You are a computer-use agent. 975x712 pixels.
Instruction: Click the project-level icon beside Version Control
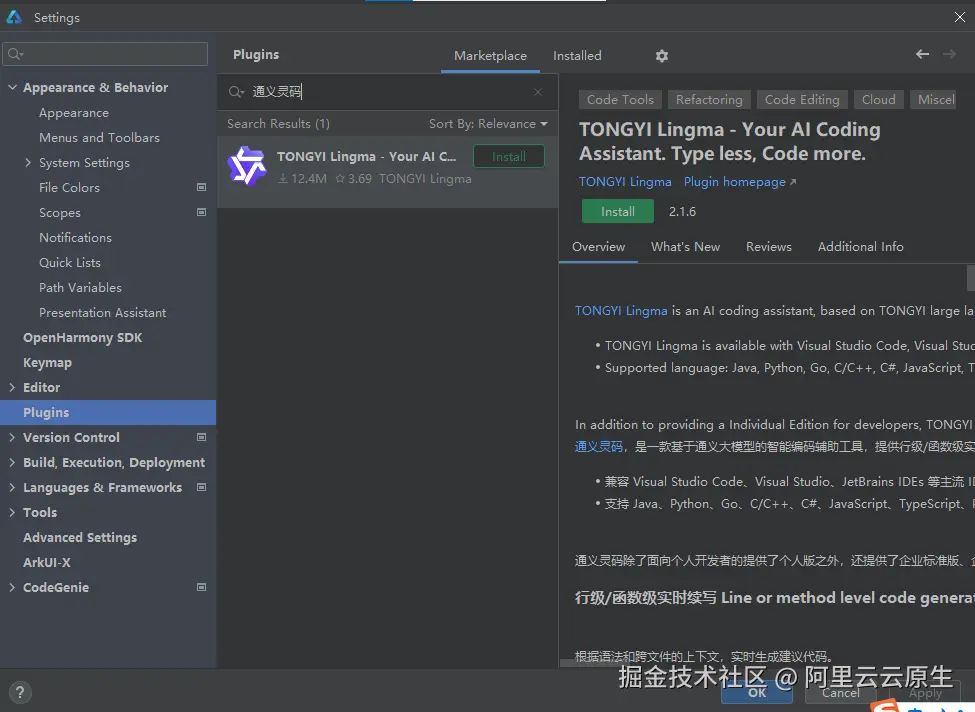[x=201, y=437]
